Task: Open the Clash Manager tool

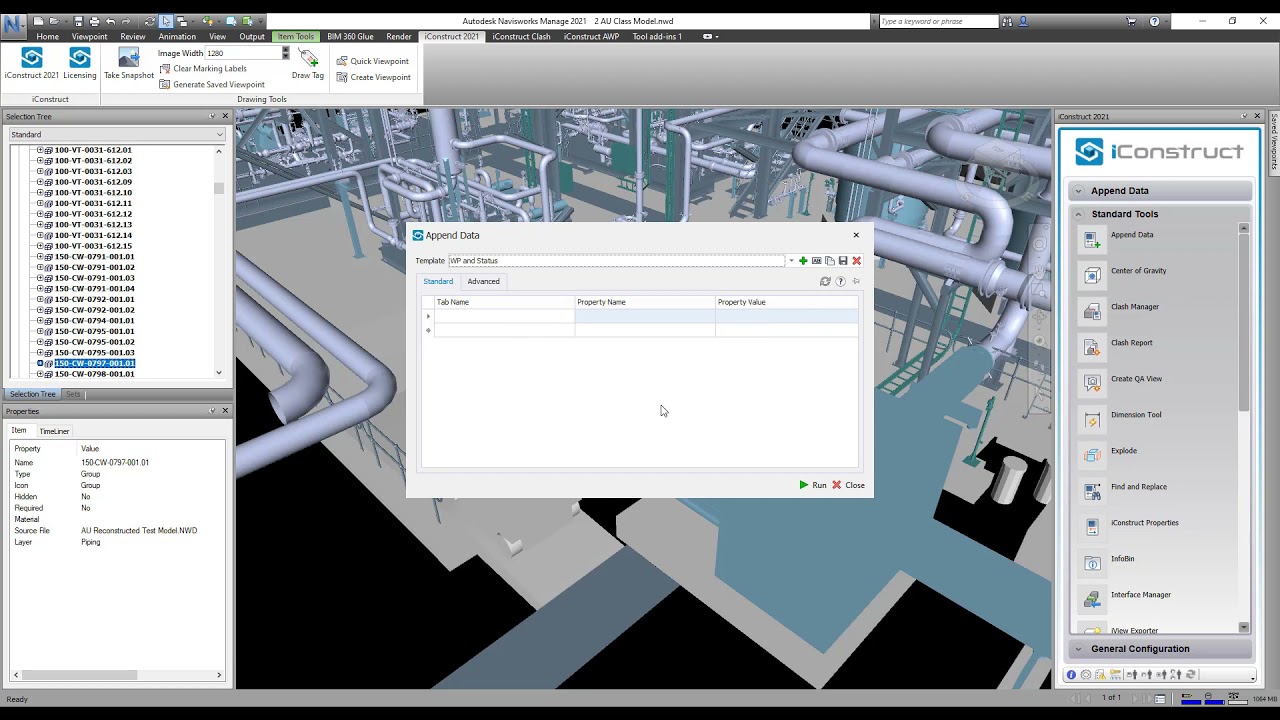Action: tap(1135, 307)
